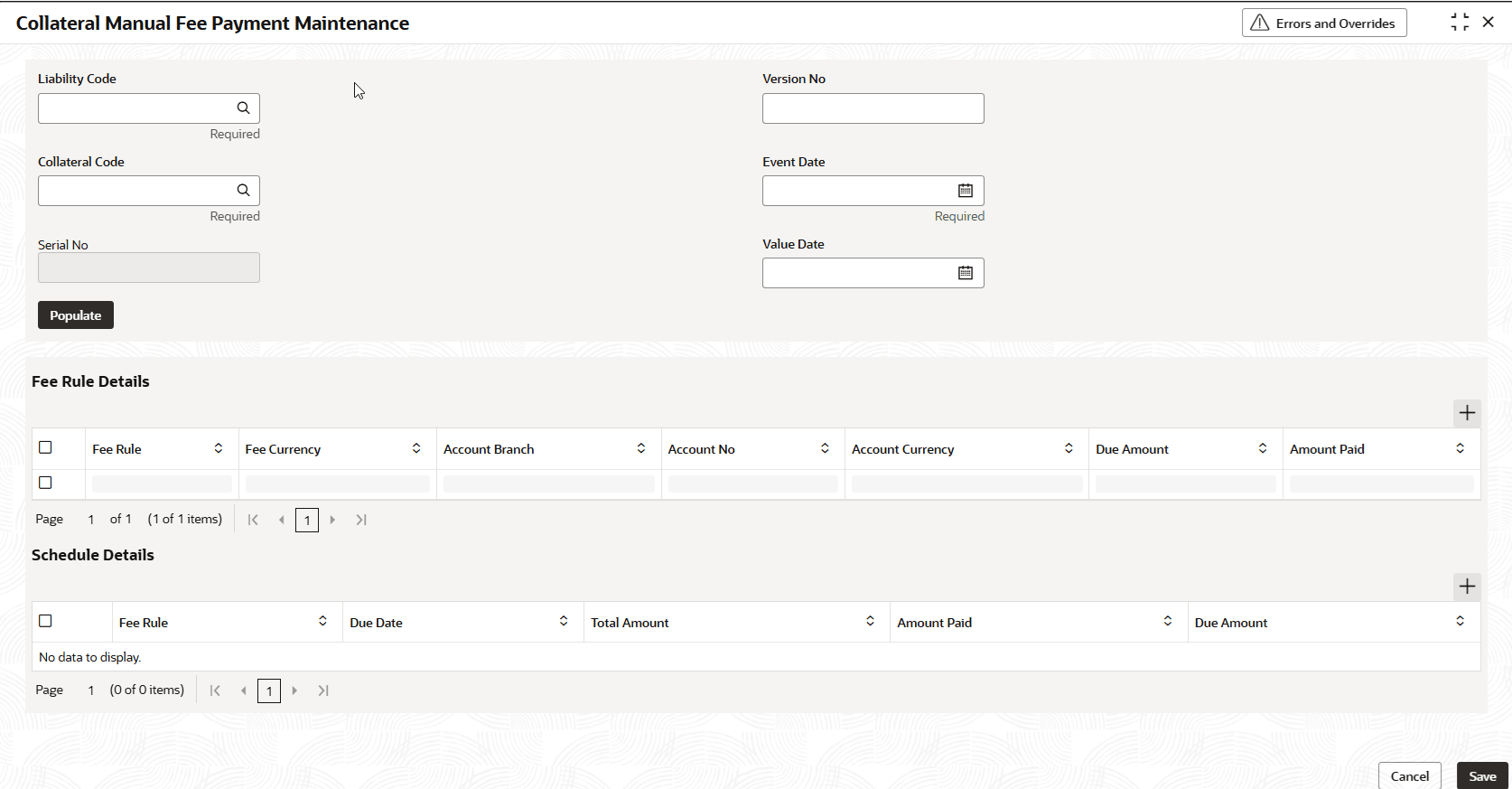Image resolution: width=1512 pixels, height=789 pixels.
Task: Save the fee payment record
Action: click(x=1483, y=776)
